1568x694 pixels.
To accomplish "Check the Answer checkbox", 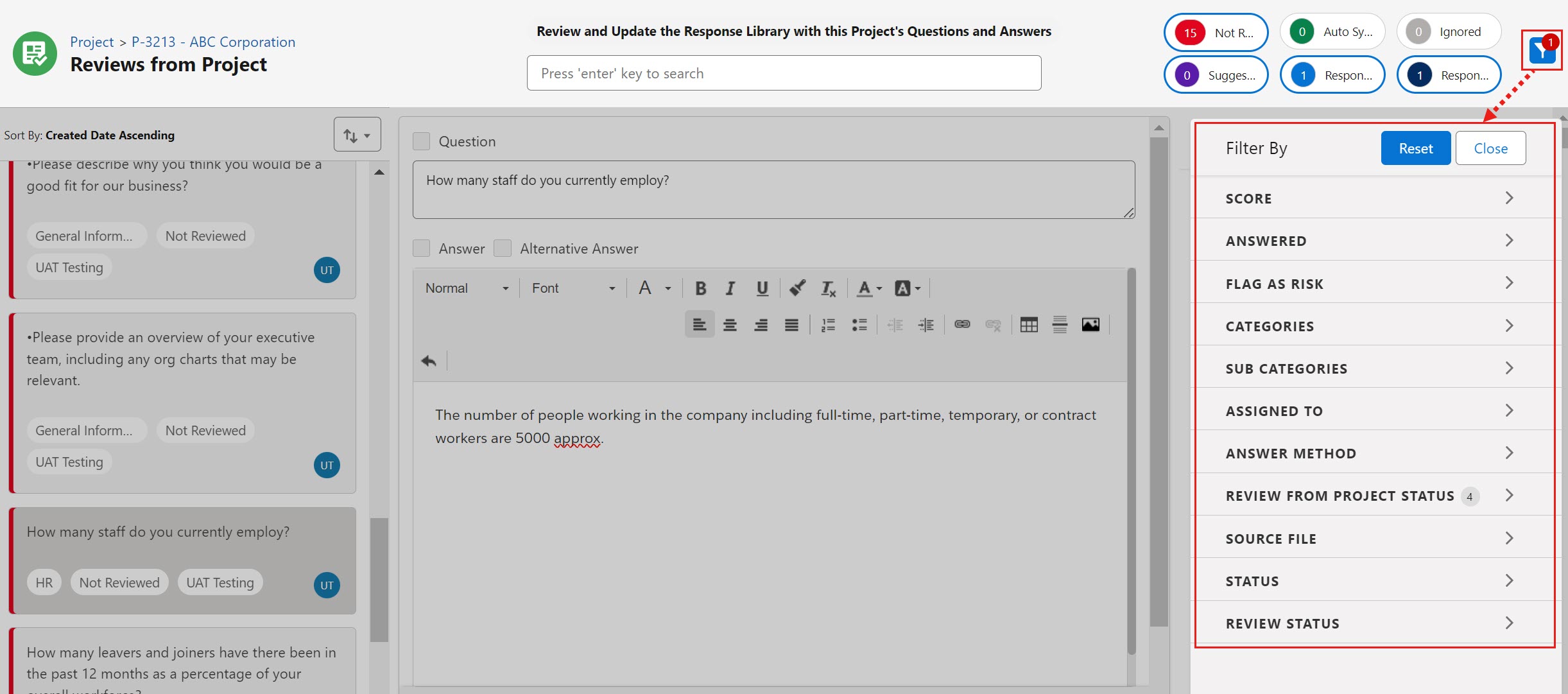I will pos(421,248).
